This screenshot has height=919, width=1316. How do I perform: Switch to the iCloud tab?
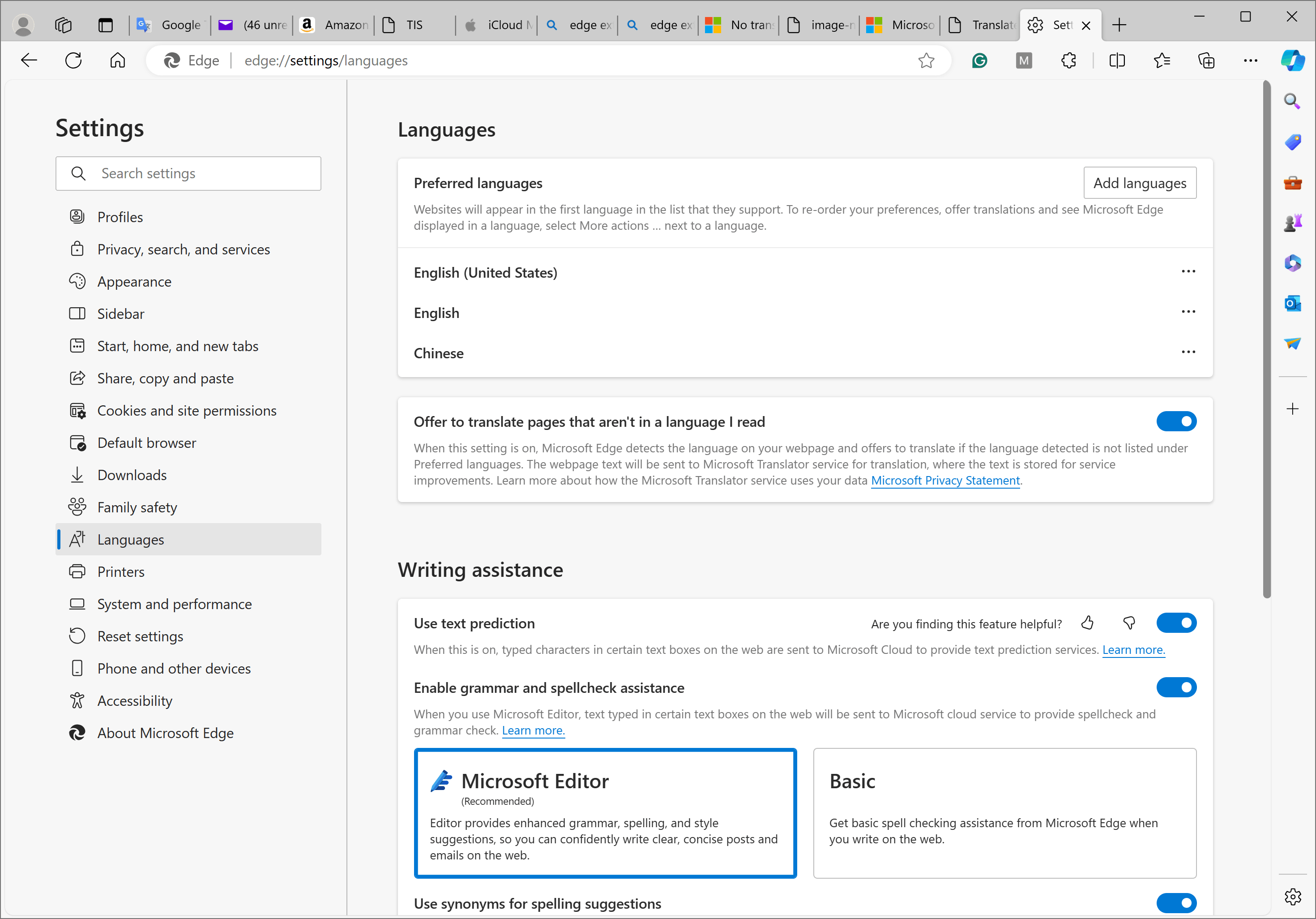pyautogui.click(x=497, y=25)
